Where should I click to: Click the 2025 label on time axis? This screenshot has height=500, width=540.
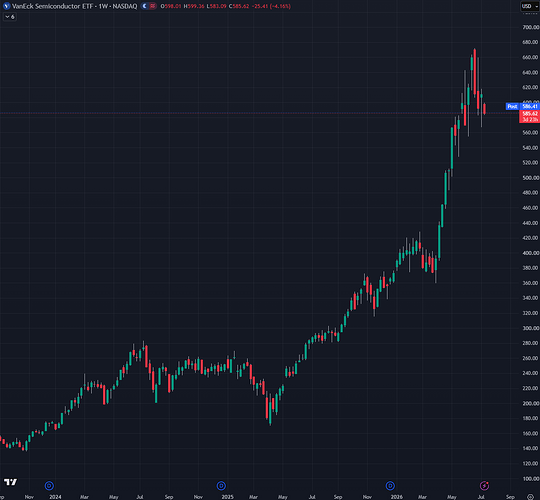227,497
